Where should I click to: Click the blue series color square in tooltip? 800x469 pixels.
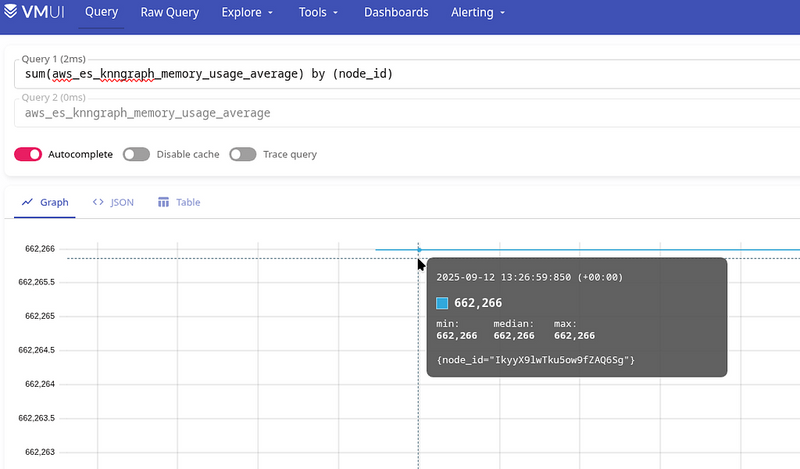(443, 303)
